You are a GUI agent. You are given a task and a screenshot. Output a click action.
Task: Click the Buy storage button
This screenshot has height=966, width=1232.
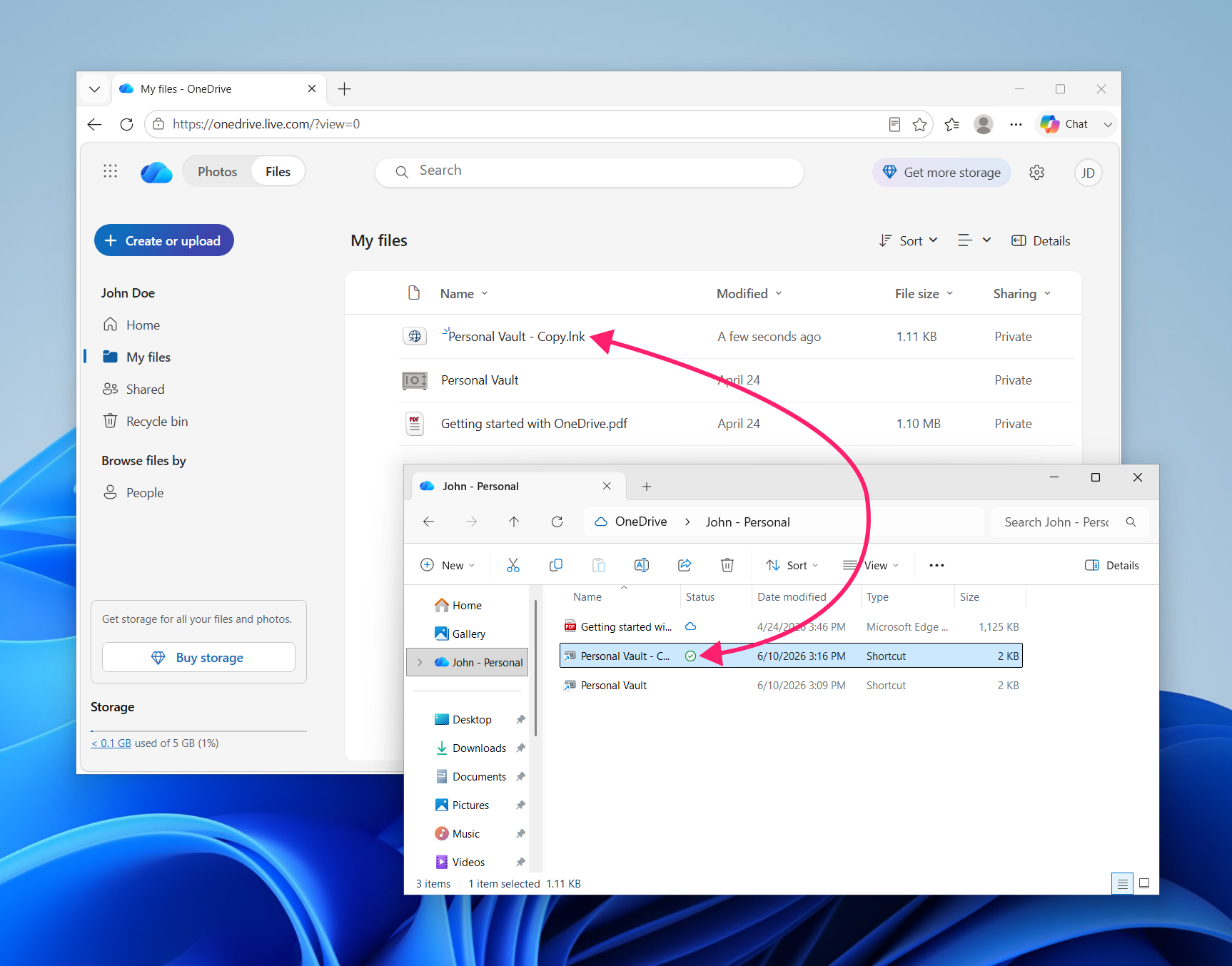tap(198, 657)
